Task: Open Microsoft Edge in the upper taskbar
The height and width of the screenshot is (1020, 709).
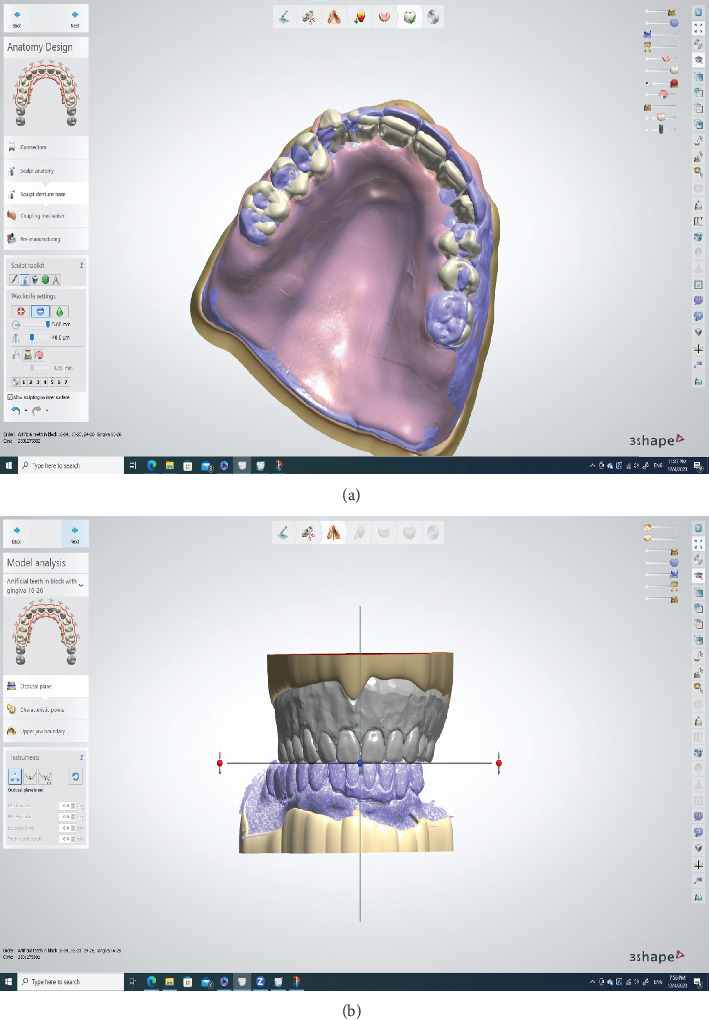Action: (x=152, y=465)
